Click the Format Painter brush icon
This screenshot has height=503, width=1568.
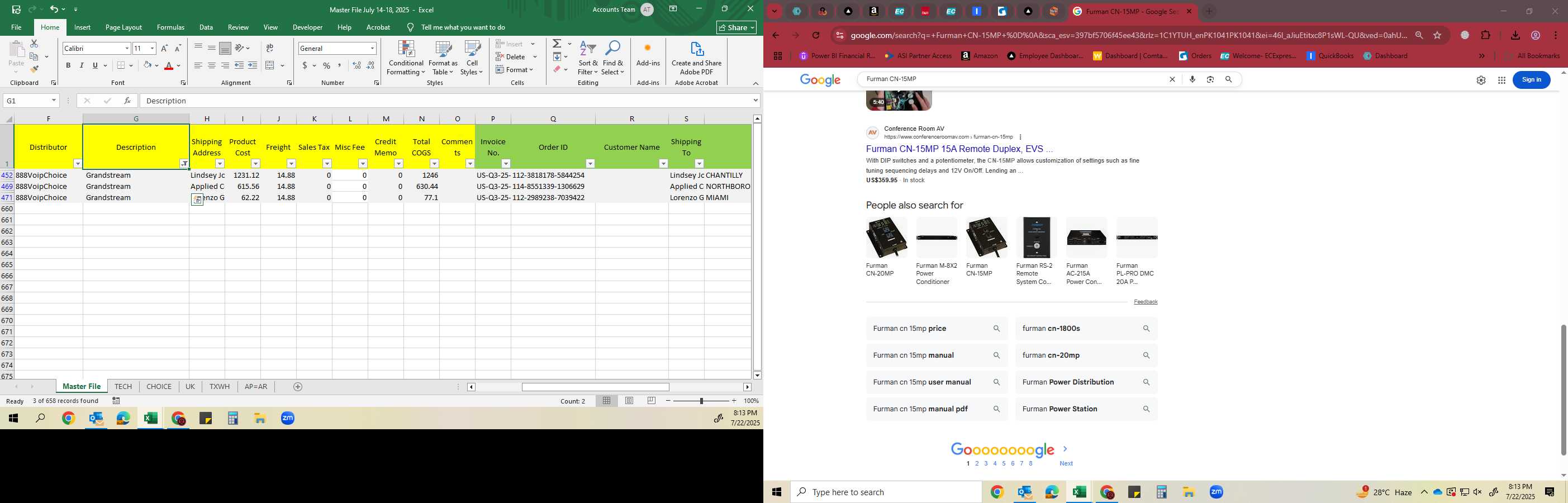pos(34,69)
